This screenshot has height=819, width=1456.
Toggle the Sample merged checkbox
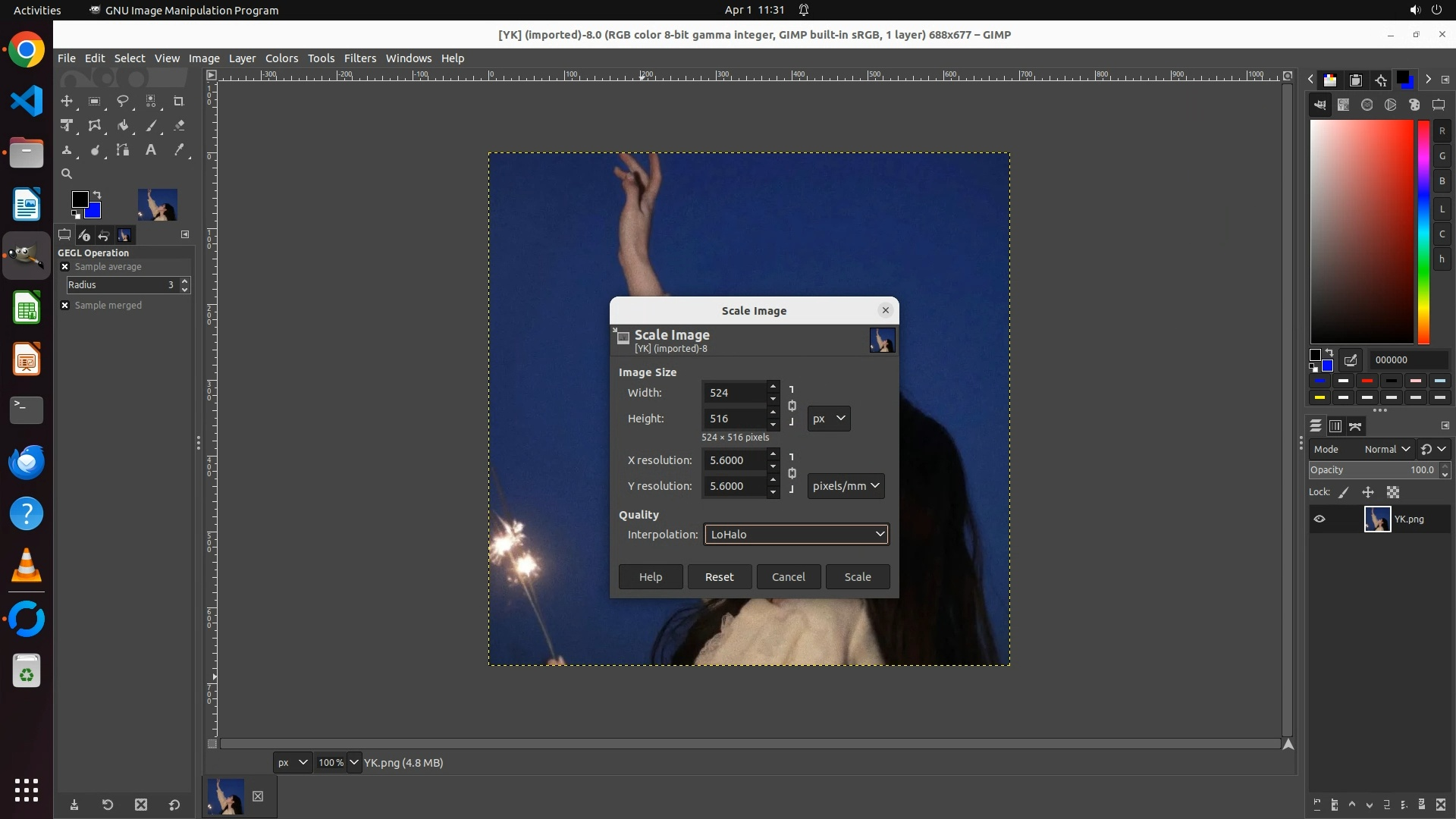pos(65,306)
